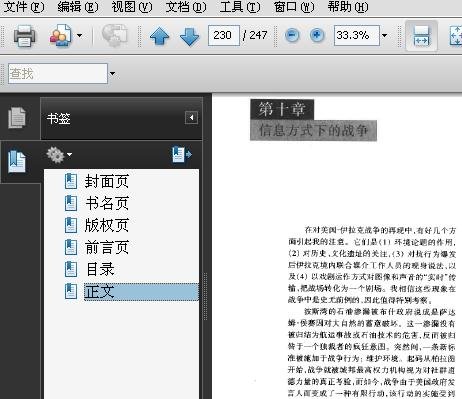Click the bookmark icon beside 前言页
The image size is (462, 399).
(x=71, y=247)
